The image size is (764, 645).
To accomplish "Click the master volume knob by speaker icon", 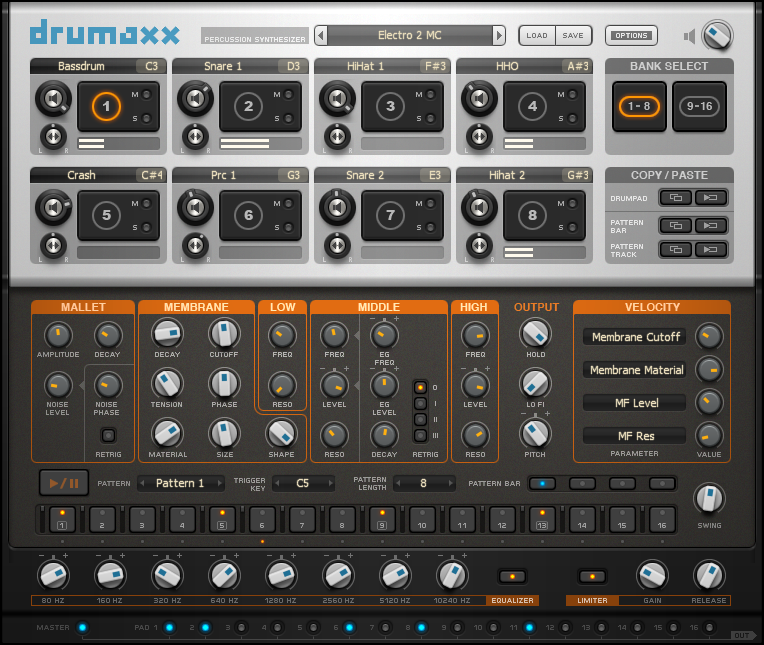I will pyautogui.click(x=716, y=36).
